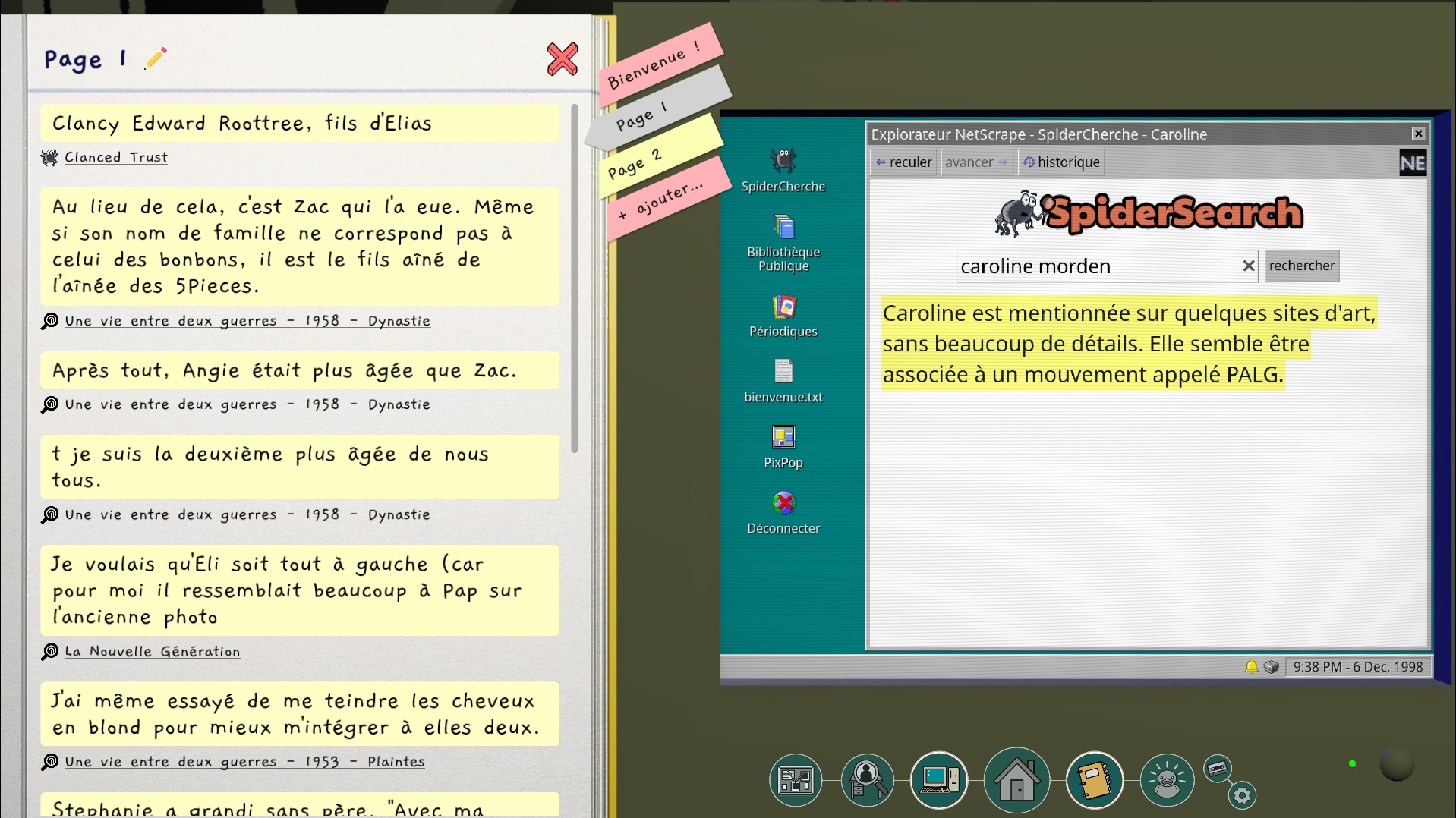
Task: Click the rubber duck hint icon
Action: [1167, 780]
